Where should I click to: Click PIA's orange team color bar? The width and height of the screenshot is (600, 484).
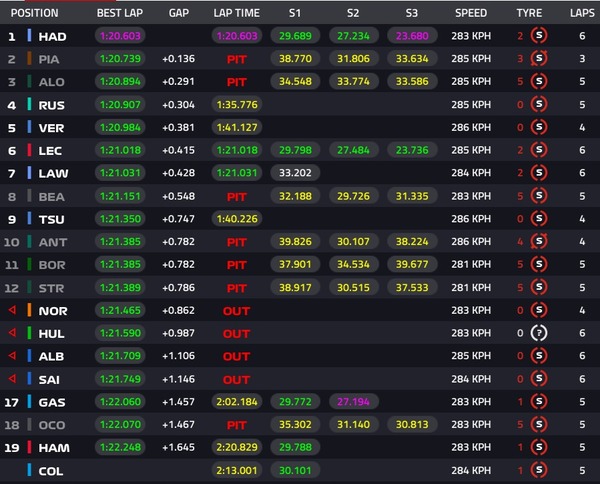[29, 59]
